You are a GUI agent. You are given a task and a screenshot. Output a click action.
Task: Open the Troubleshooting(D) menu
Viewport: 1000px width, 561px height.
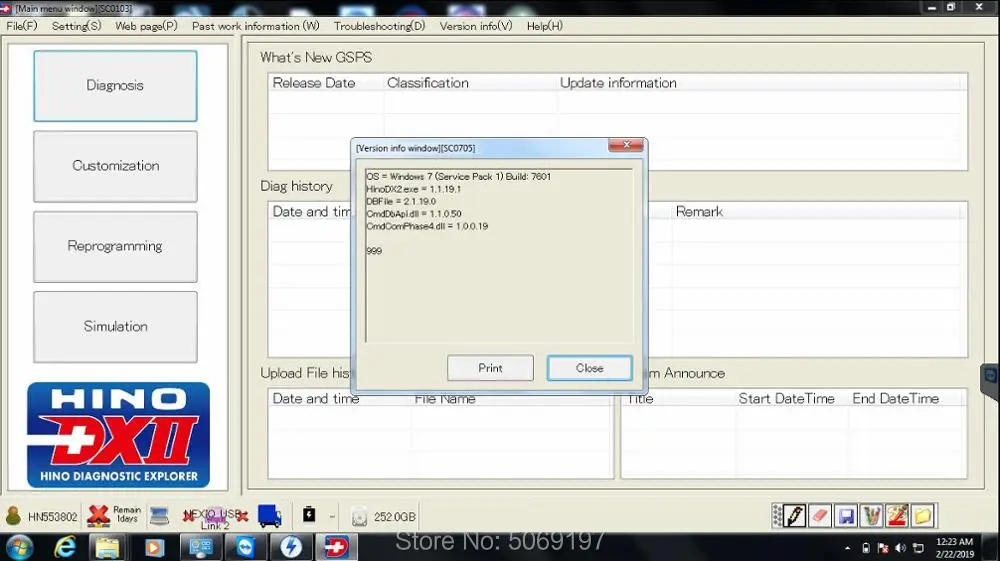tap(379, 26)
